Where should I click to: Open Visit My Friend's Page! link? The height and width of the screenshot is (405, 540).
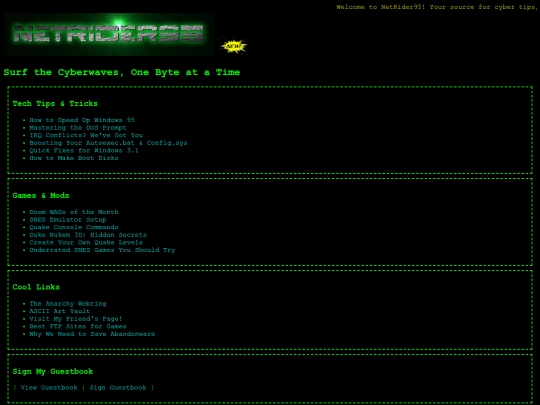coord(76,319)
